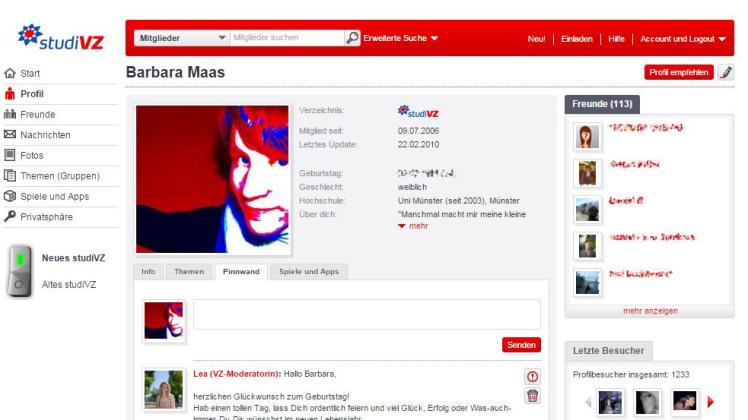The image size is (748, 420).
Task: Click first visitor thumbnail in Letzte Besucher
Action: pyautogui.click(x=610, y=402)
